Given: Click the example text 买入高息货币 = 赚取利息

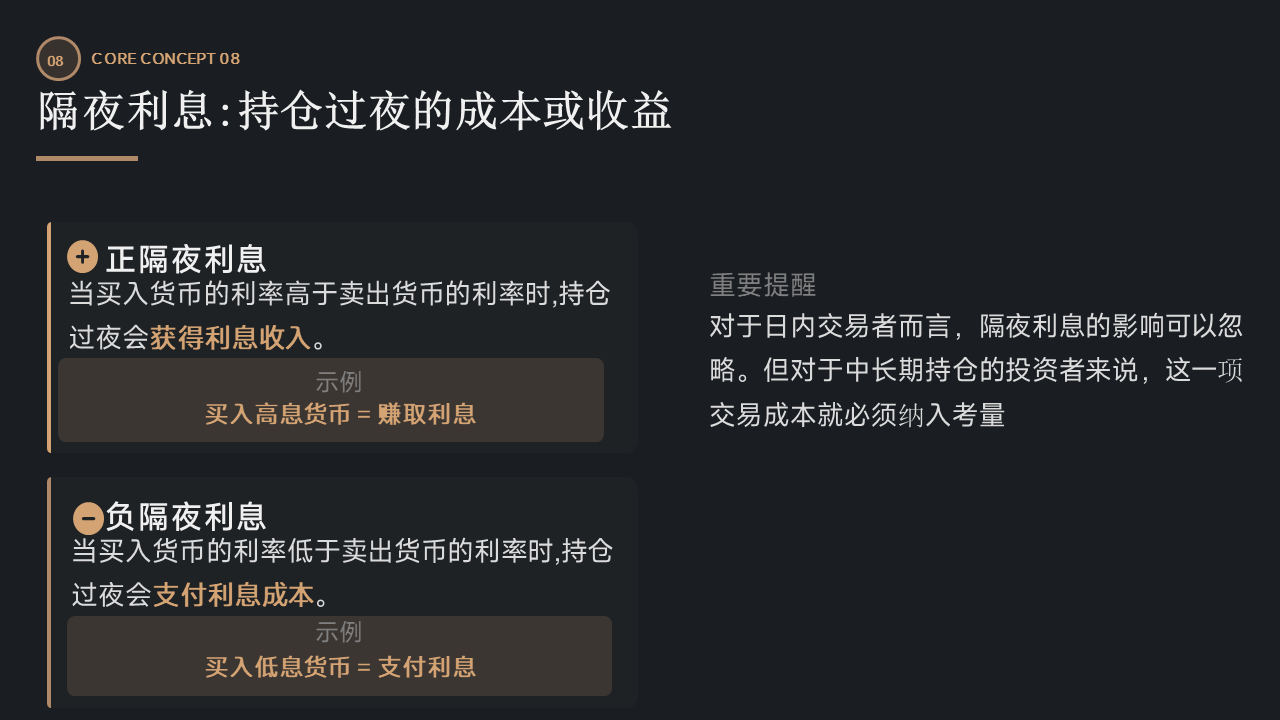Looking at the screenshot, I should [x=340, y=414].
